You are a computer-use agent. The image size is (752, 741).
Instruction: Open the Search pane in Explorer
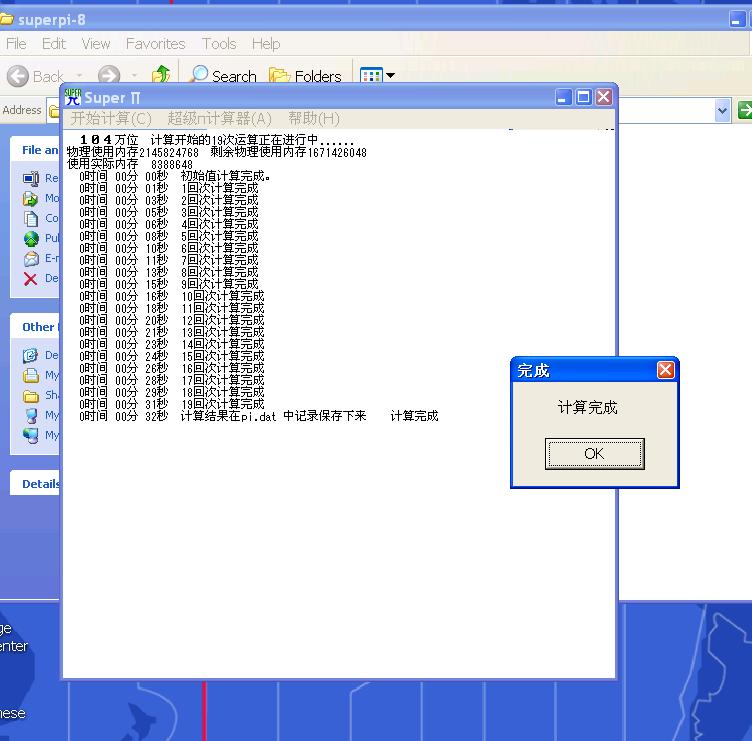coord(222,76)
